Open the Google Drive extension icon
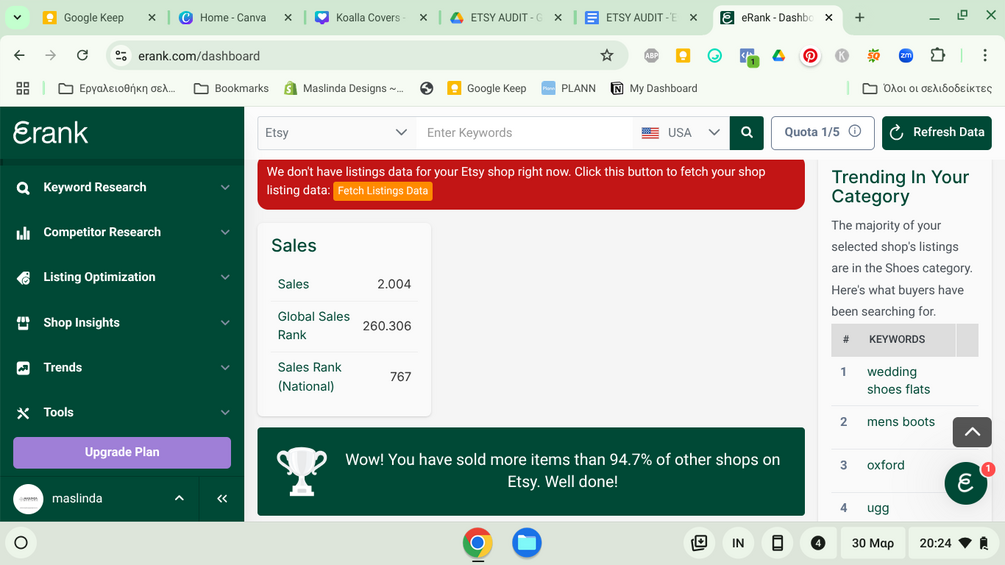The width and height of the screenshot is (1005, 565). (778, 56)
